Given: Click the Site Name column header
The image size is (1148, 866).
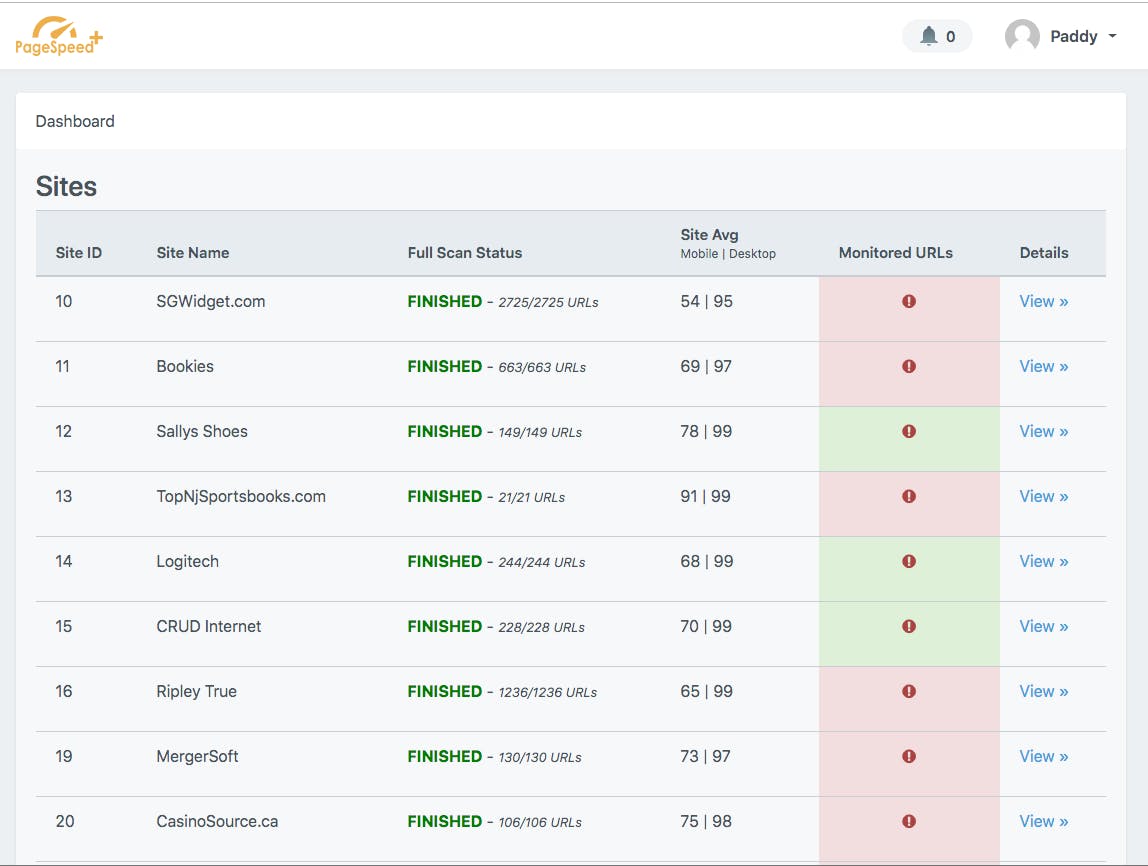Looking at the screenshot, I should coord(193,253).
